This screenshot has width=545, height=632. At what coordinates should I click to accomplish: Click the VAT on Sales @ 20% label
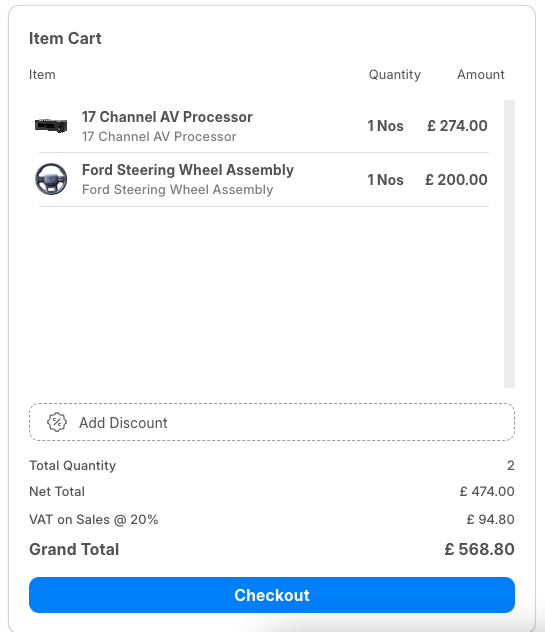coord(94,519)
